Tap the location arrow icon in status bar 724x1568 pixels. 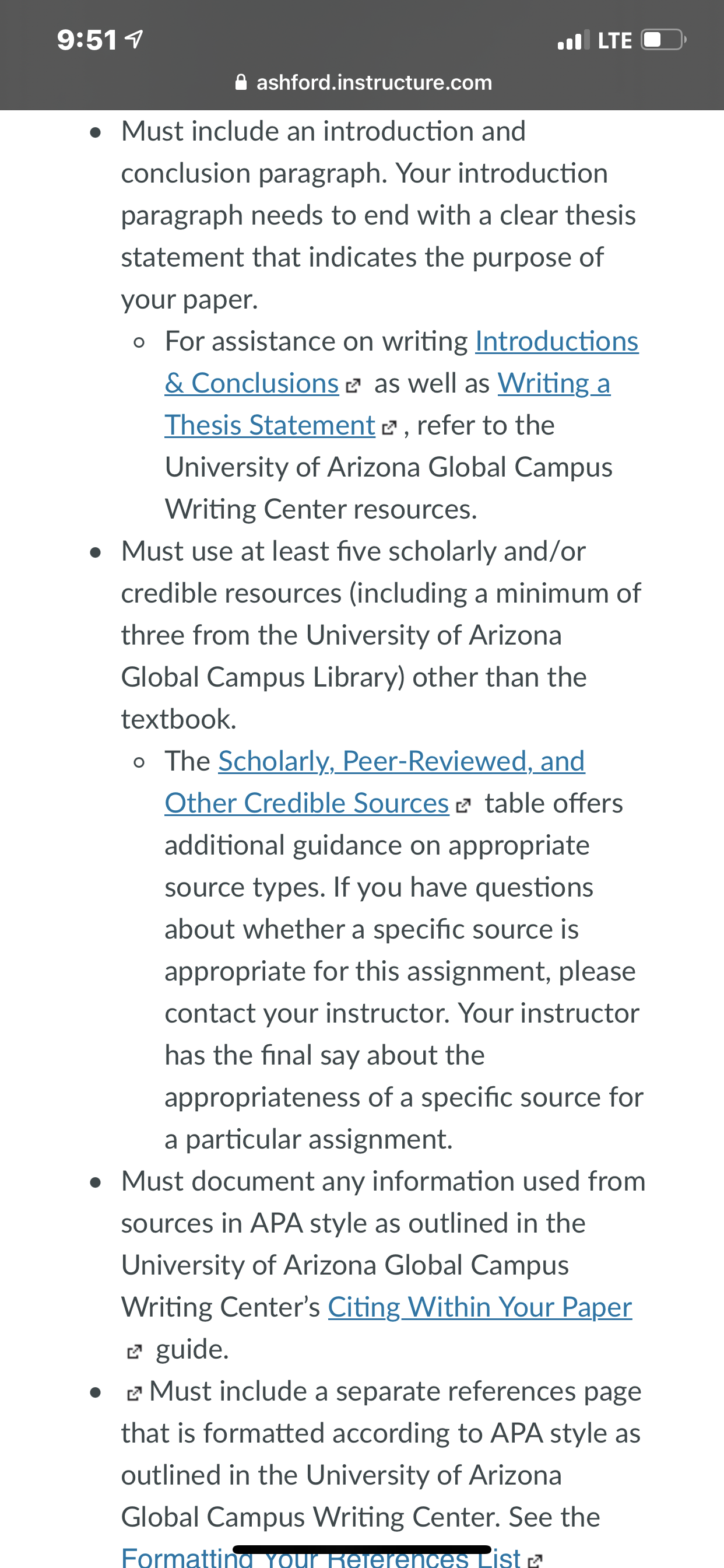(x=134, y=40)
